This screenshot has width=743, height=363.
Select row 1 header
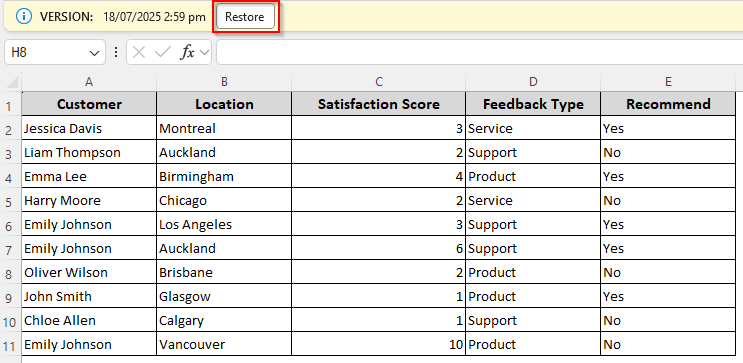pyautogui.click(x=10, y=105)
